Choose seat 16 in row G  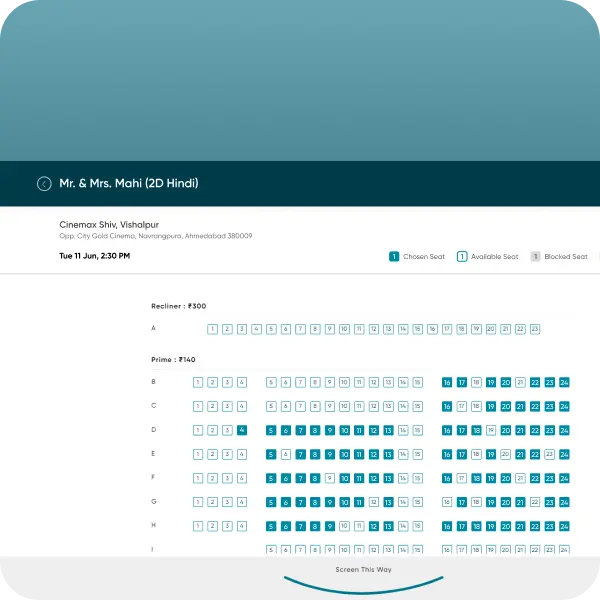[447, 502]
